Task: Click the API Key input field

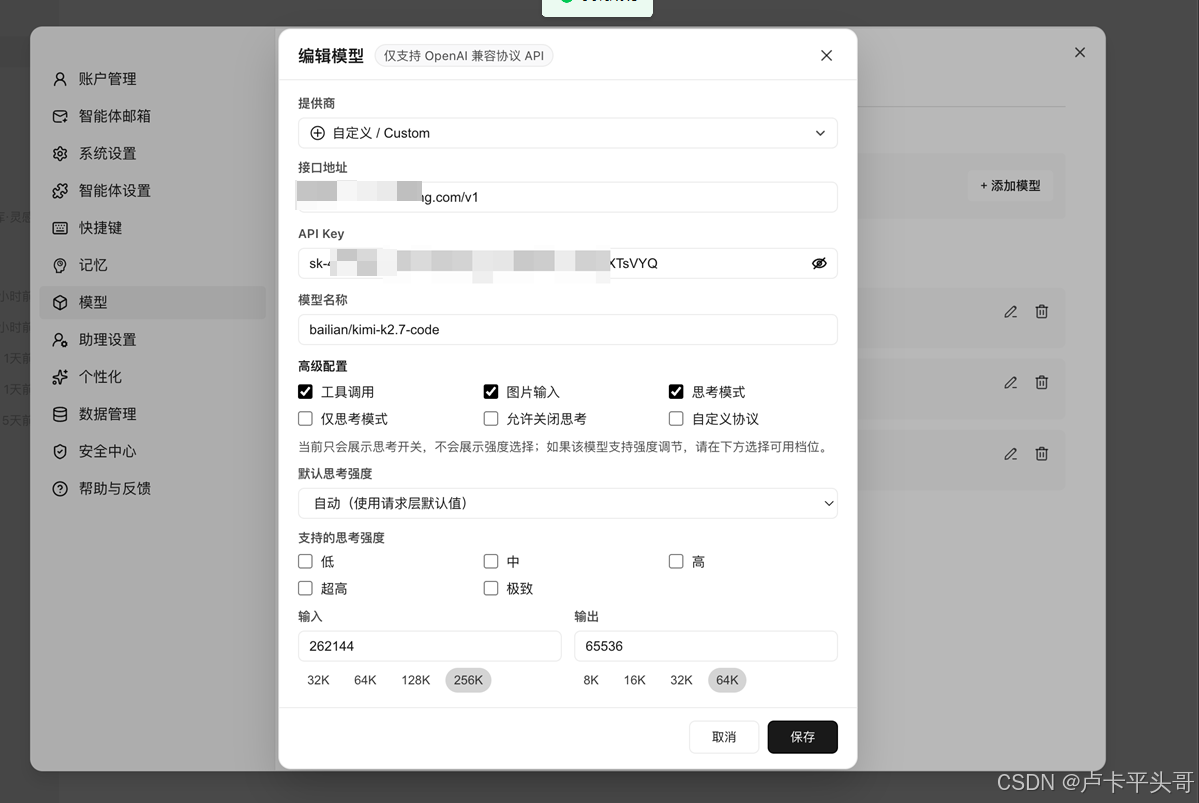Action: pos(567,263)
